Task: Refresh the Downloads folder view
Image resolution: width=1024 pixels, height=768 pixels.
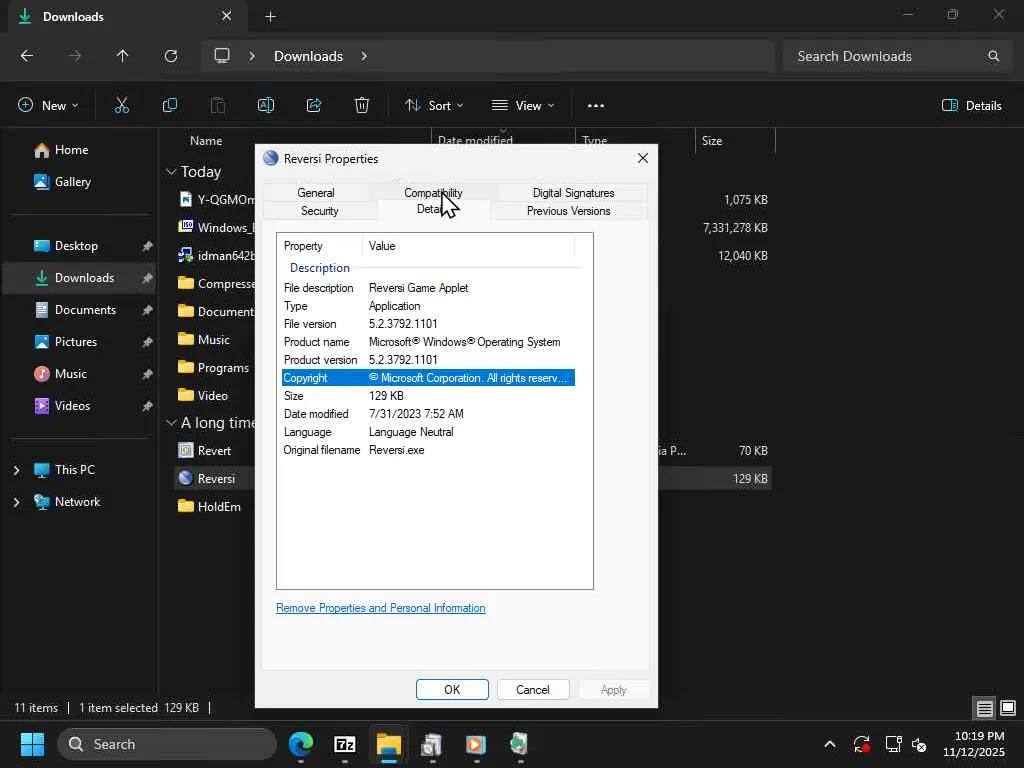Action: (x=171, y=56)
